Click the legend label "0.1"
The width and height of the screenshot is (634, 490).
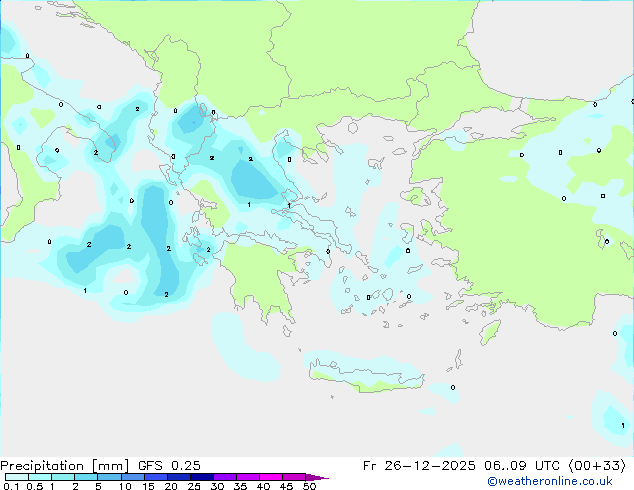[11, 486]
